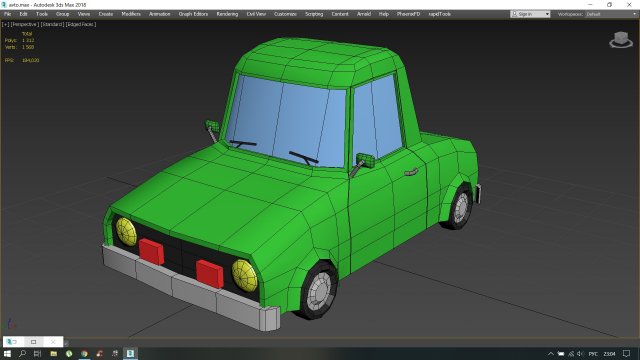Open the Help menu

[384, 14]
